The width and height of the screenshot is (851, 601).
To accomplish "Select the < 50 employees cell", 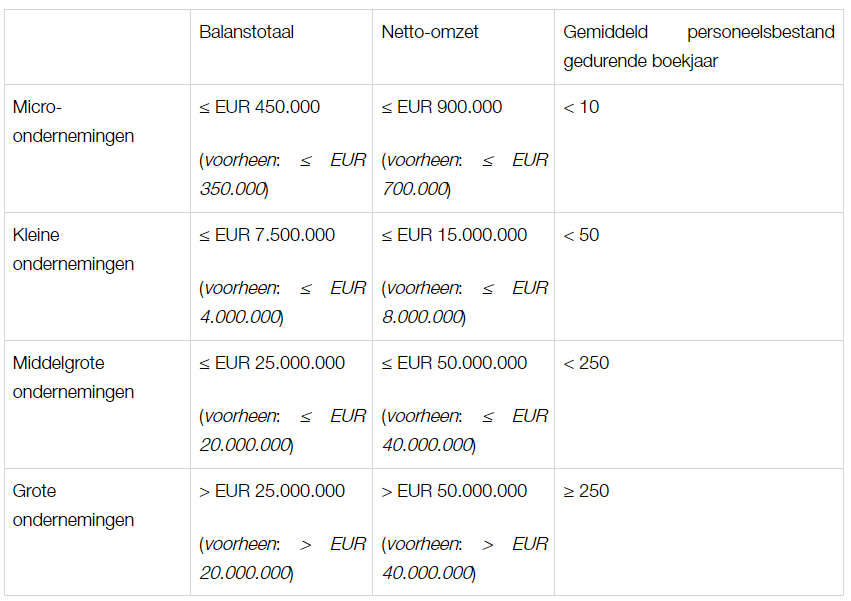I will 581,235.
